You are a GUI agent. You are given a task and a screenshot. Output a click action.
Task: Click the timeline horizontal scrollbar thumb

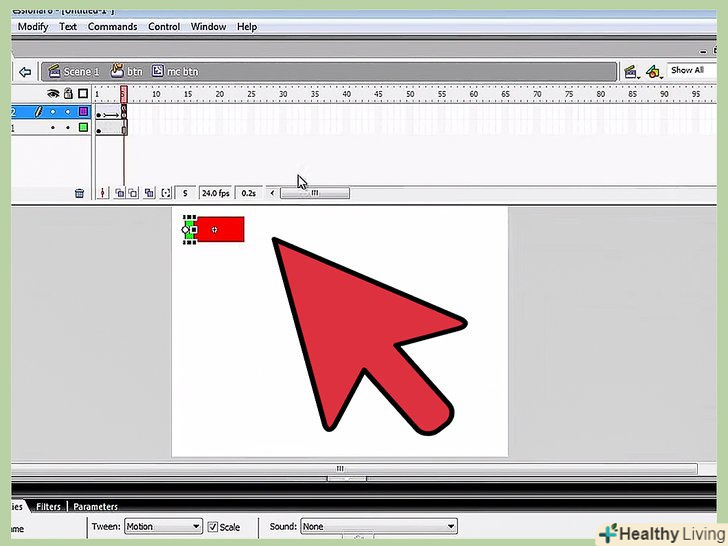coord(315,193)
